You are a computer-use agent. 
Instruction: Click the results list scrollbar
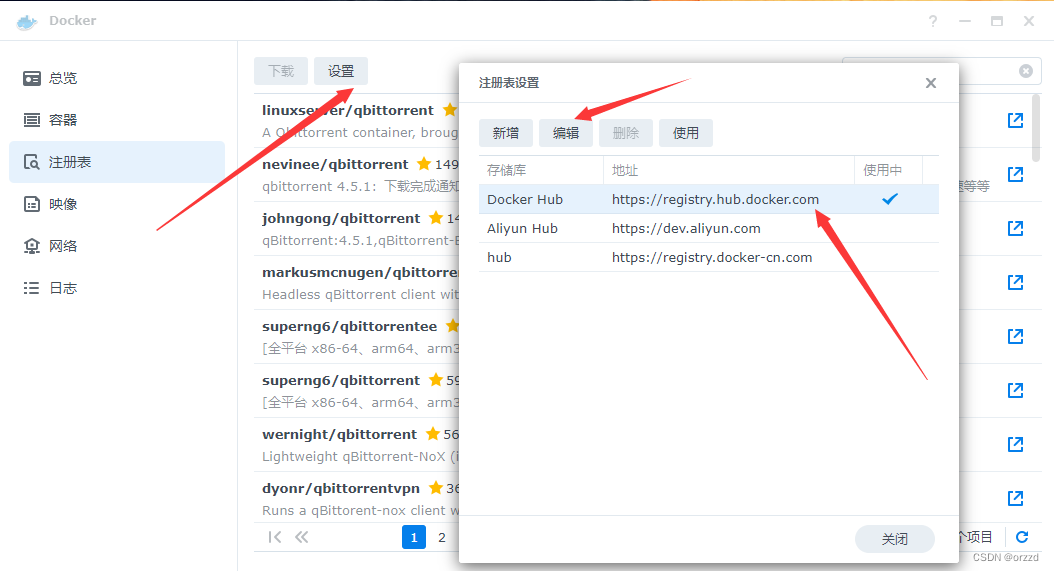click(x=1036, y=128)
